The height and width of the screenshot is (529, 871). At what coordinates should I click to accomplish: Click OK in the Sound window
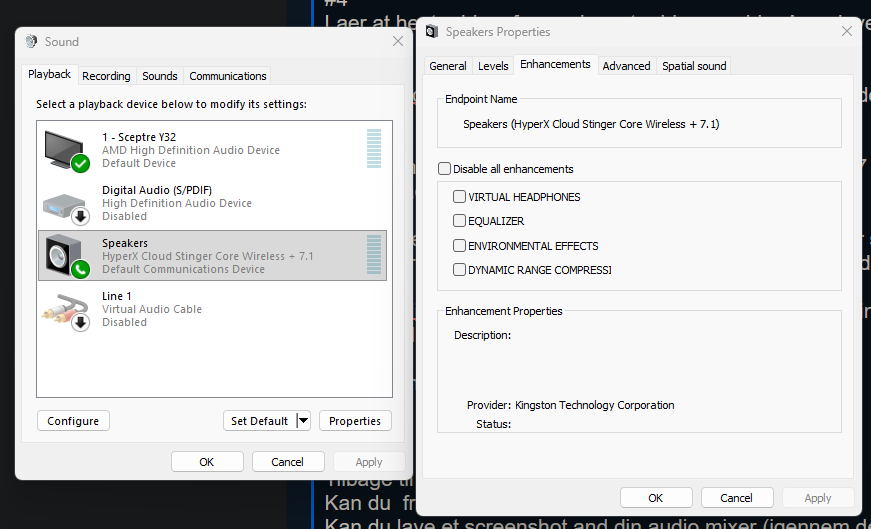click(207, 462)
